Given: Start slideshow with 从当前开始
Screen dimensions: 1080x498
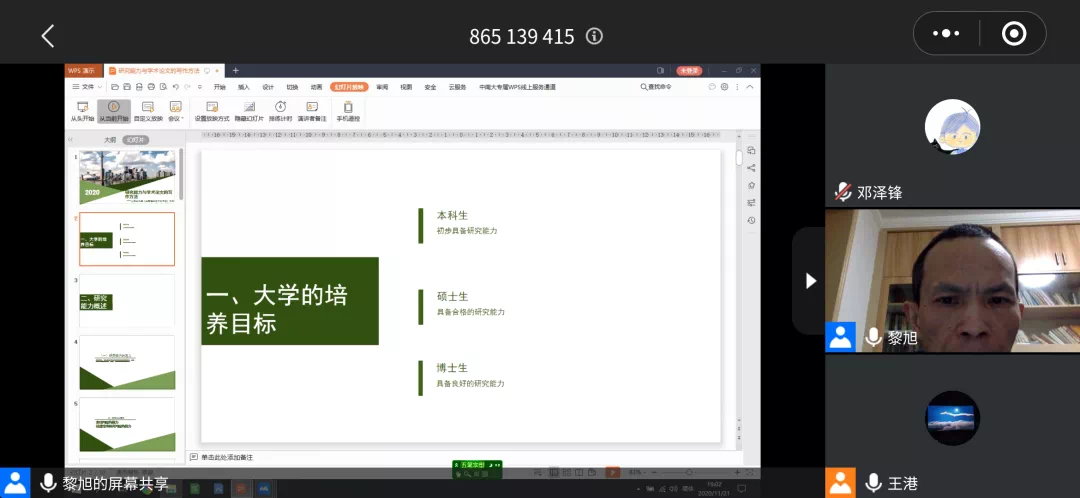Looking at the screenshot, I should pos(114,110).
